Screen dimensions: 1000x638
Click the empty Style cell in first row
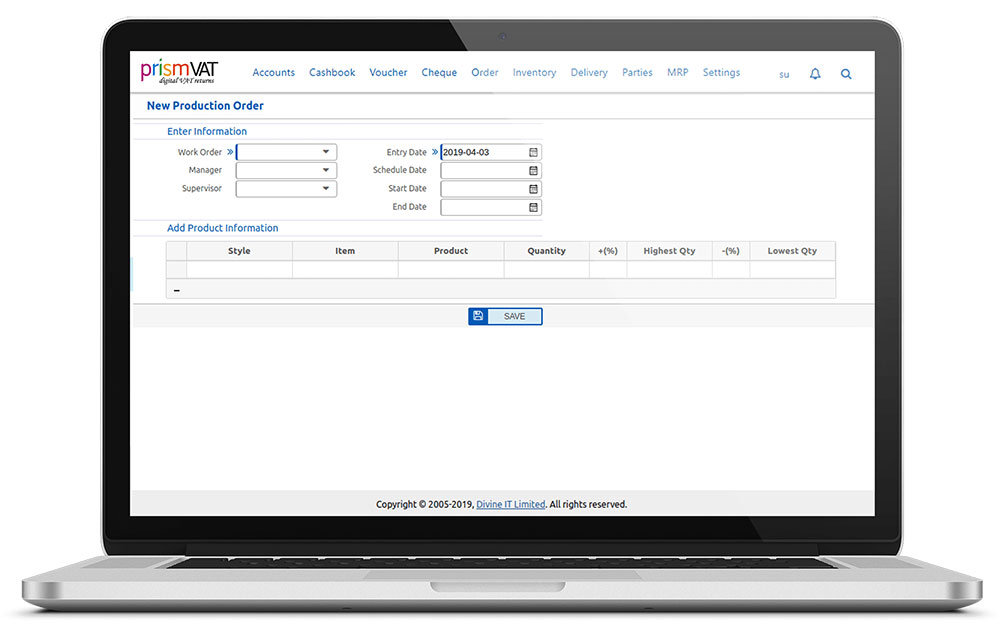(239, 270)
